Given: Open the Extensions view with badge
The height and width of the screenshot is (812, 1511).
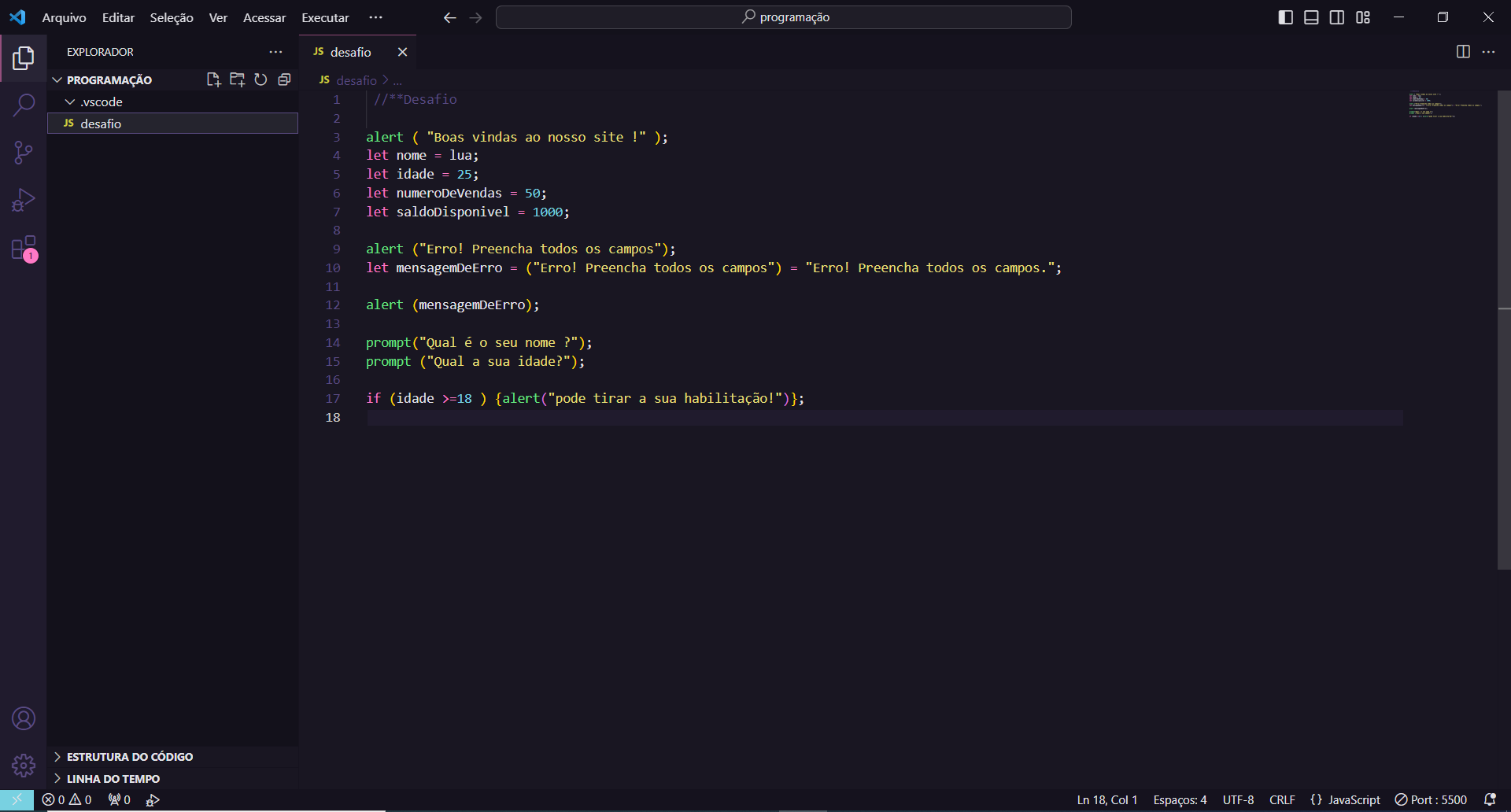Looking at the screenshot, I should [24, 248].
